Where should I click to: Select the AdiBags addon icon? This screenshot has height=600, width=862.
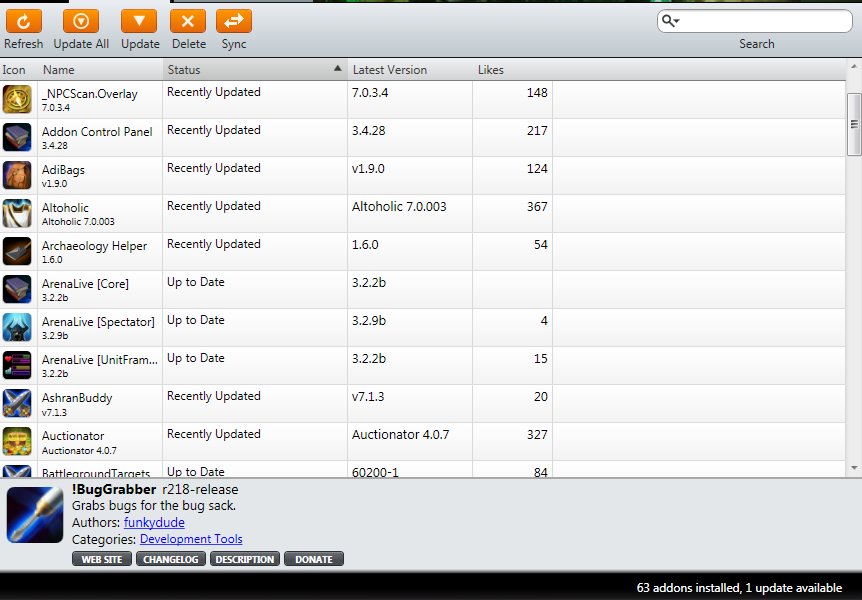pyautogui.click(x=17, y=175)
